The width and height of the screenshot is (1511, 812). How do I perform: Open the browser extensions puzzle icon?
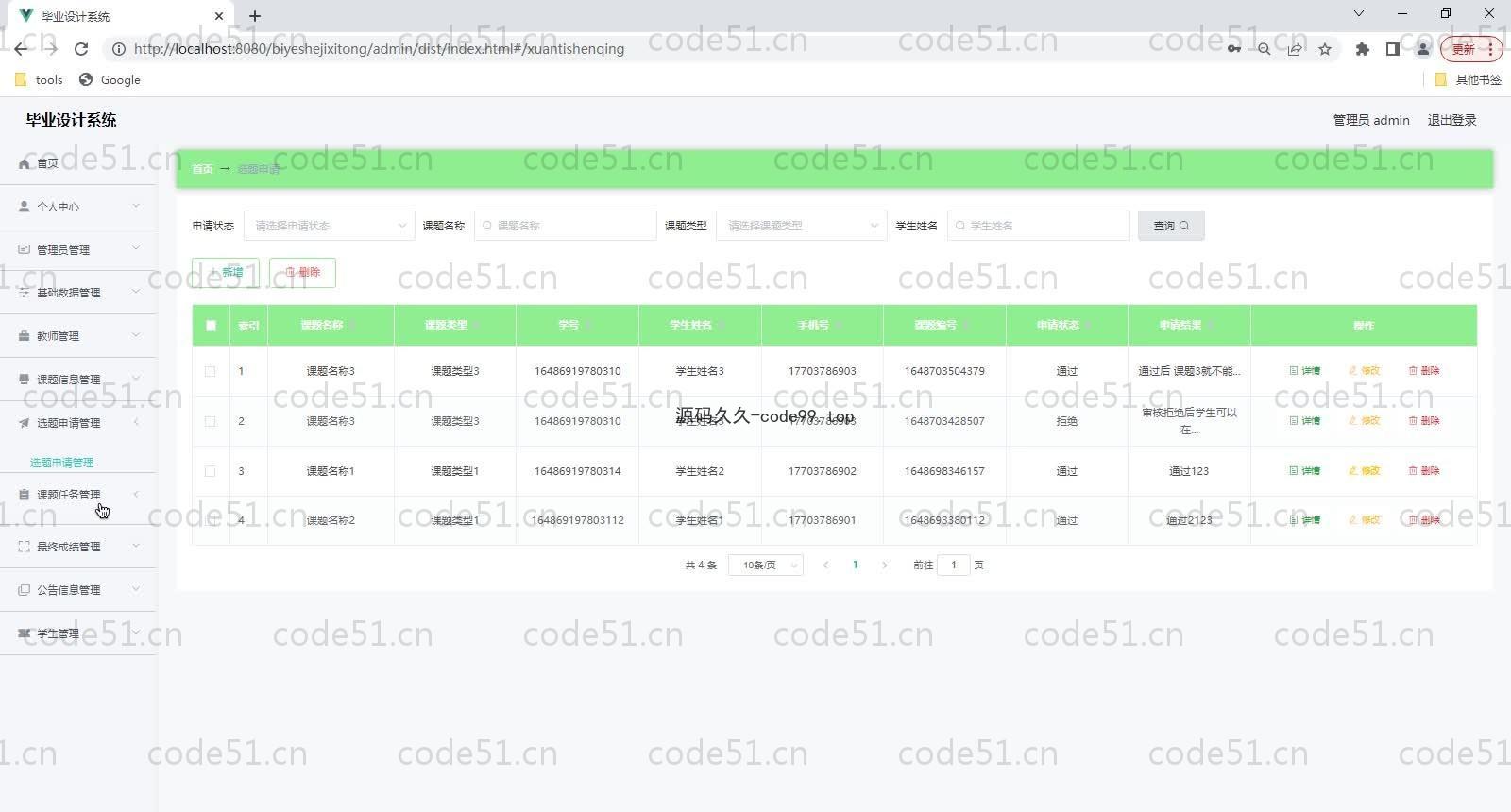tap(1362, 49)
